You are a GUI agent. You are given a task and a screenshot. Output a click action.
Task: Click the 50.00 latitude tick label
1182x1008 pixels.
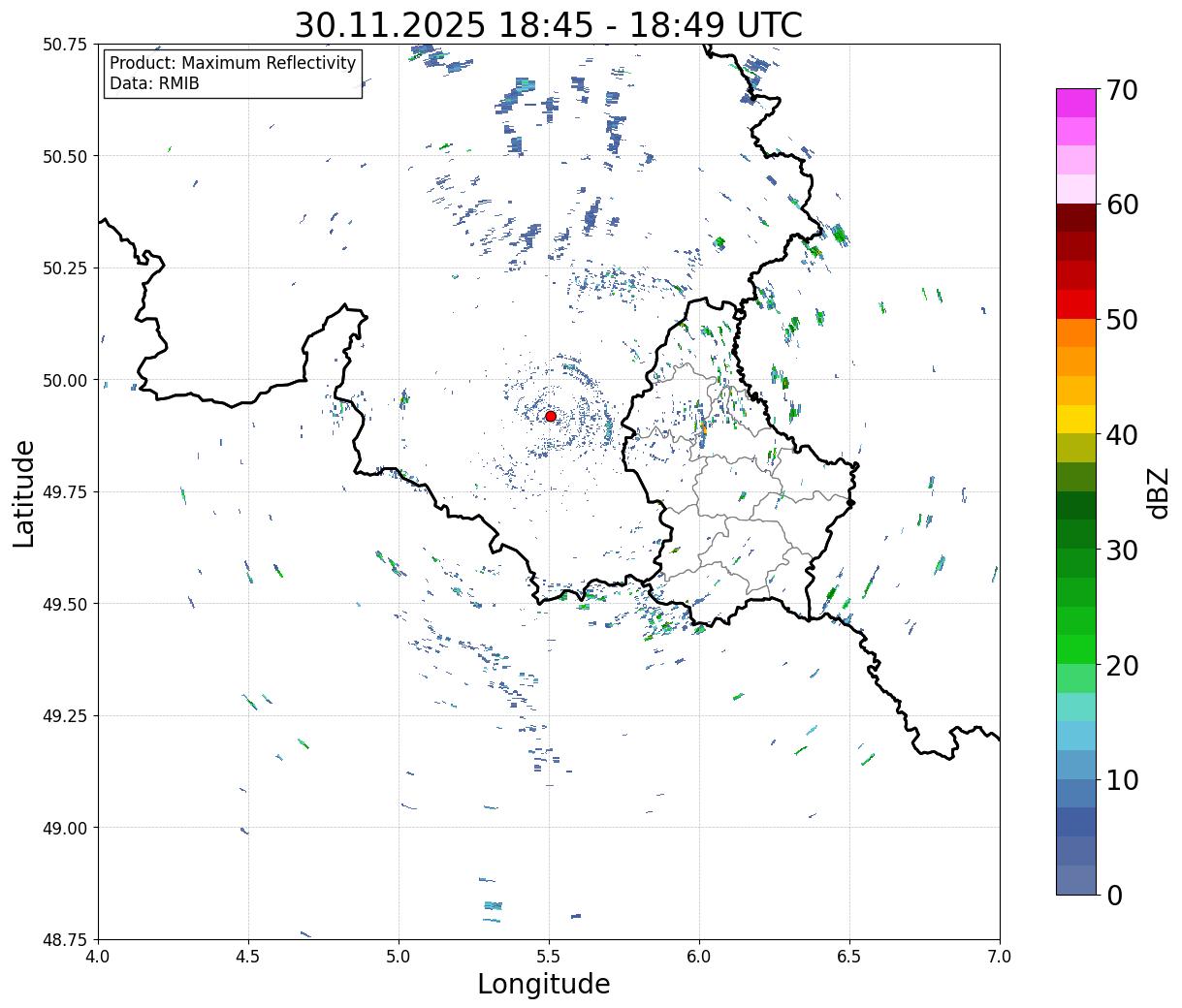[65, 380]
